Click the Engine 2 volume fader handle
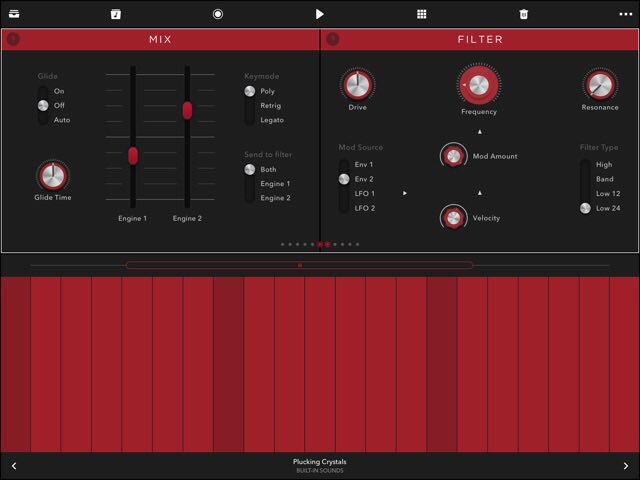Screen dimensions: 640x480 [x=187, y=110]
